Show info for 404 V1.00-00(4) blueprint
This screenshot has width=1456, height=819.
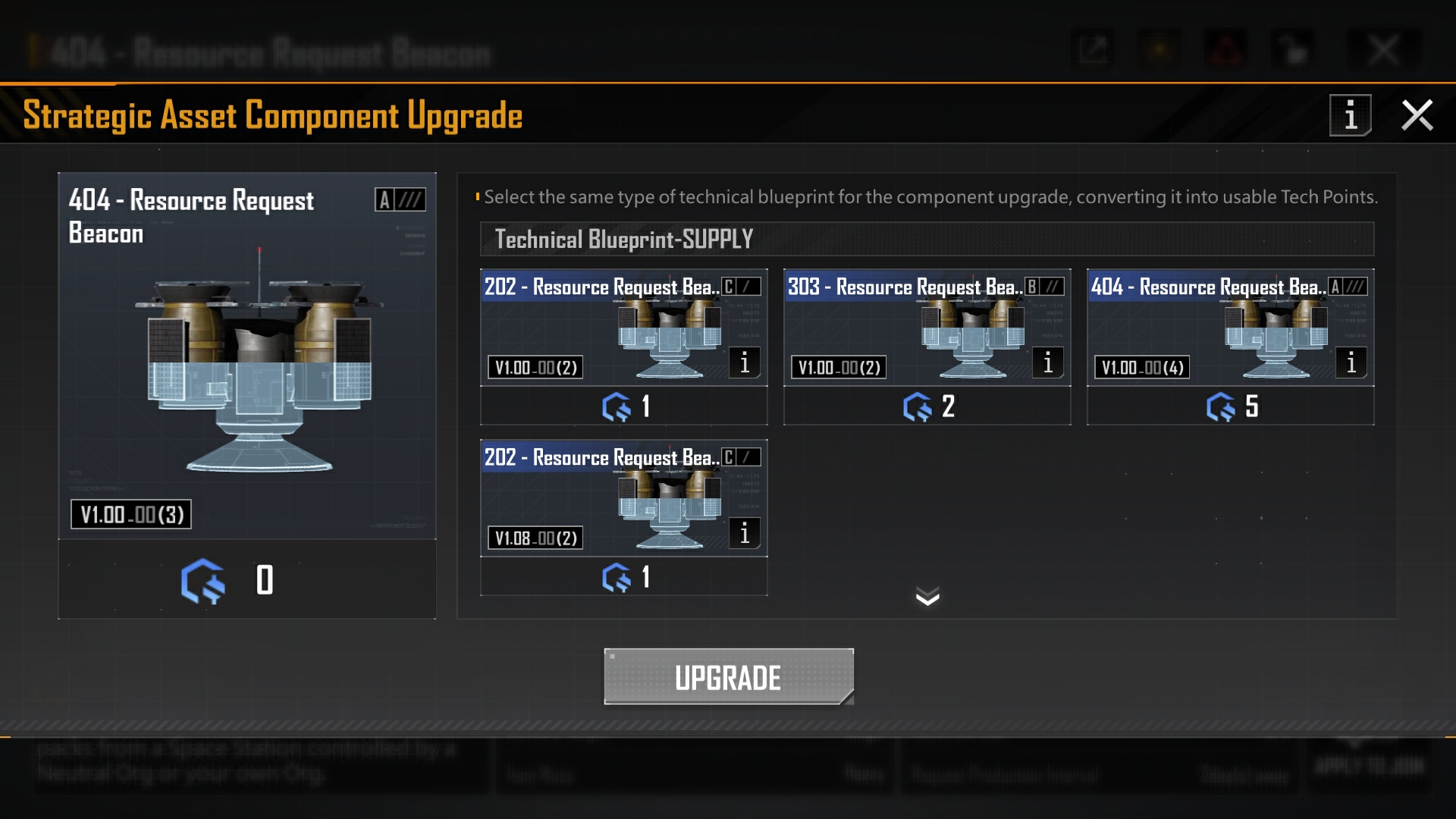point(1351,362)
